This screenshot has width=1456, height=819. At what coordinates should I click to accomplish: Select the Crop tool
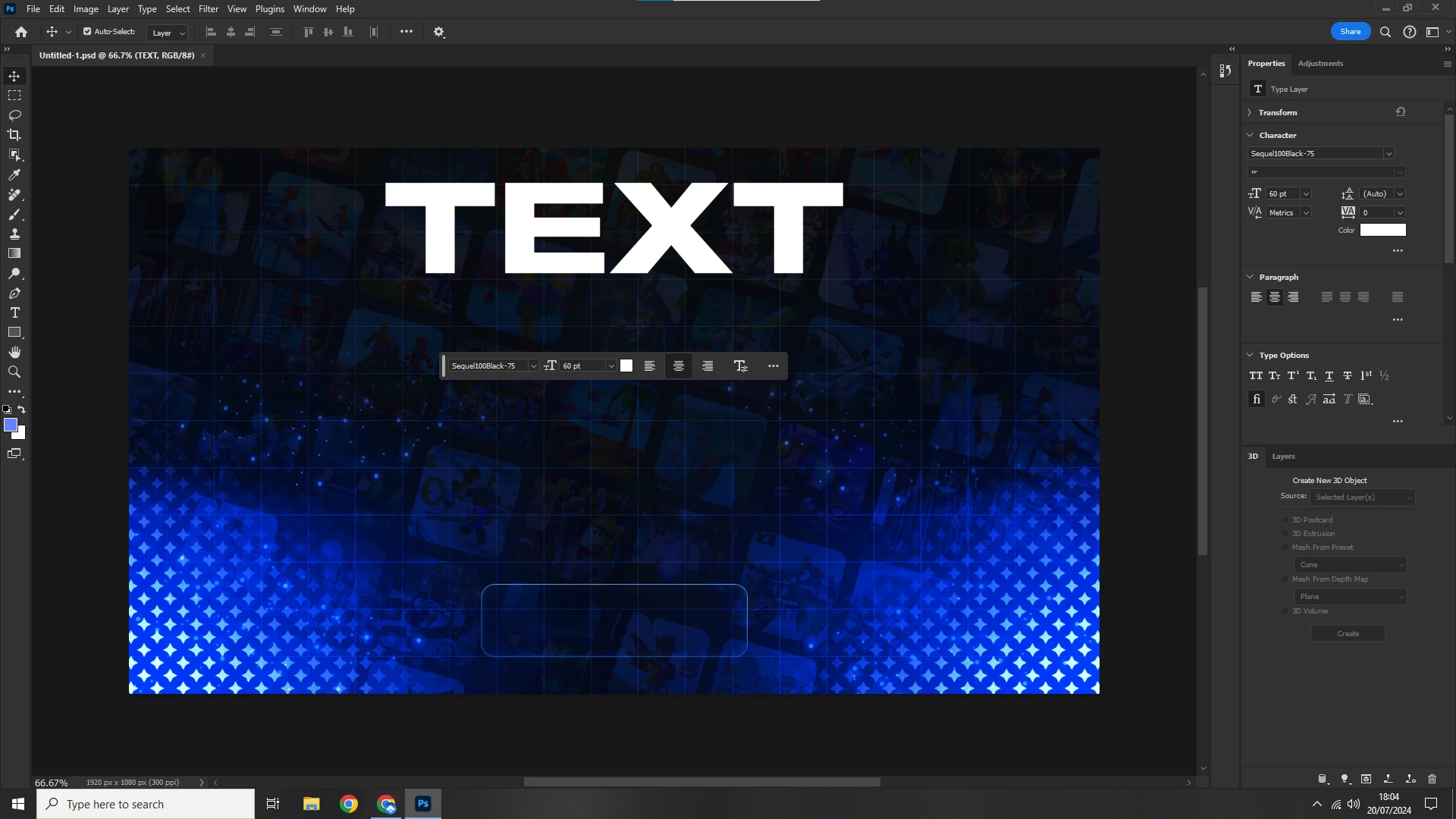click(14, 135)
